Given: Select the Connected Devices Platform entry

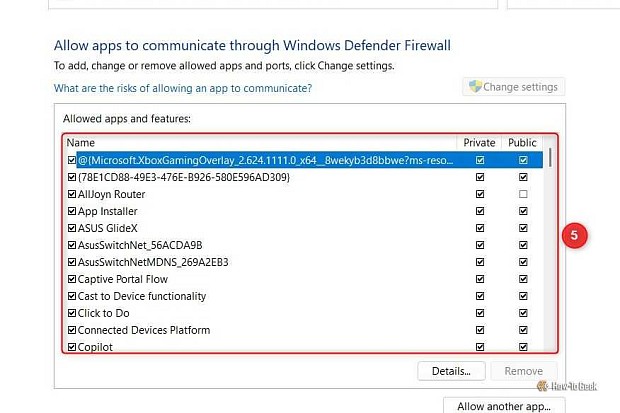Looking at the screenshot, I should pos(144,330).
